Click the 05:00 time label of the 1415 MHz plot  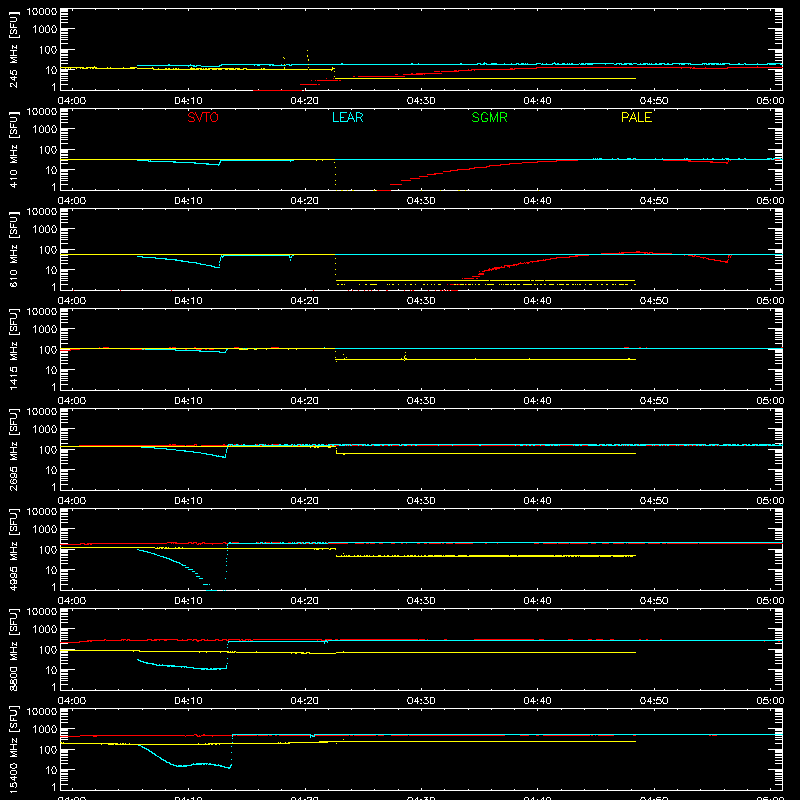coord(770,401)
